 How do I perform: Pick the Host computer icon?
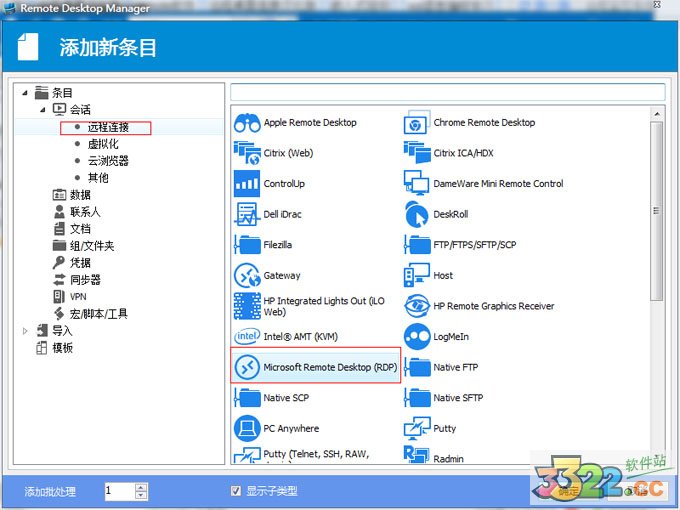[417, 275]
